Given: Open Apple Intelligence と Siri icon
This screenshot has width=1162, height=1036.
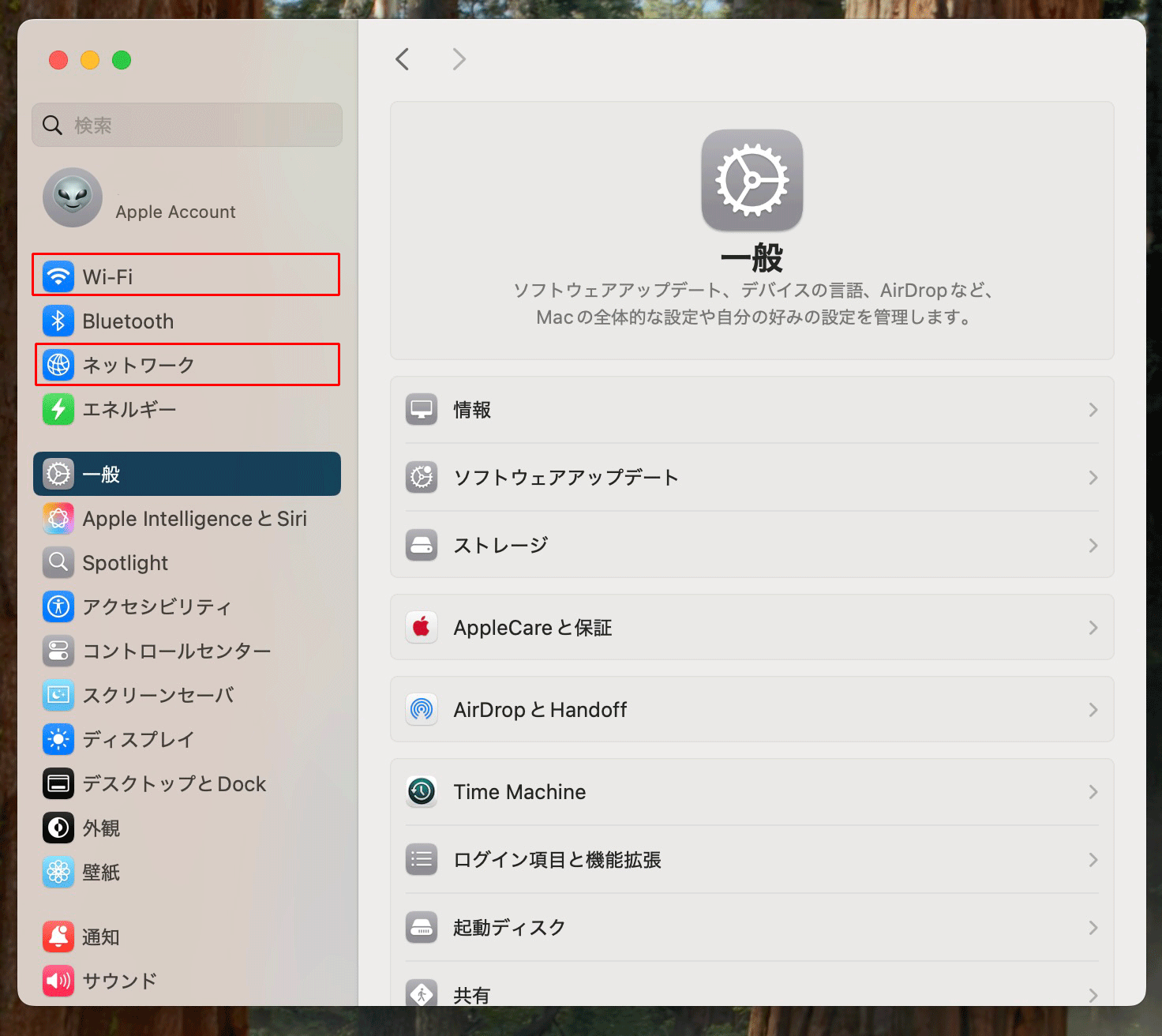Looking at the screenshot, I should click(58, 518).
